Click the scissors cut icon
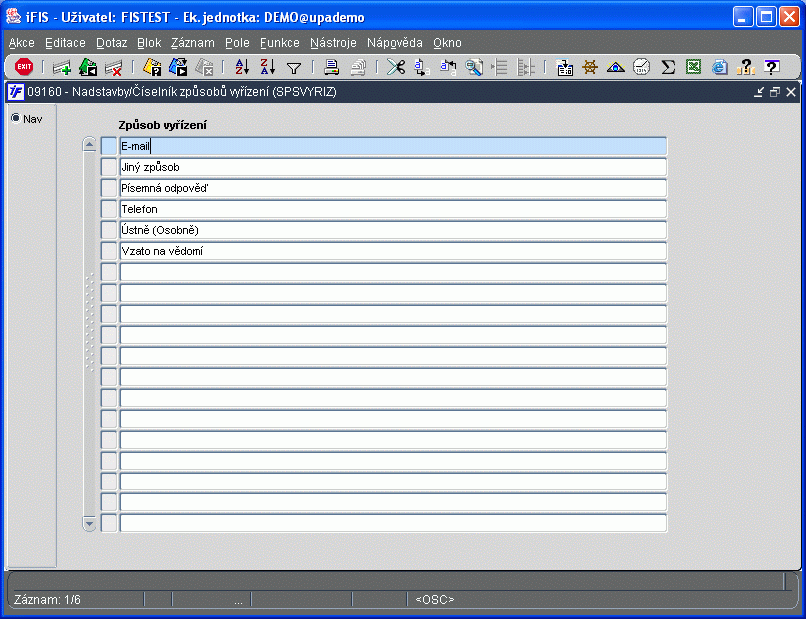 click(x=396, y=67)
